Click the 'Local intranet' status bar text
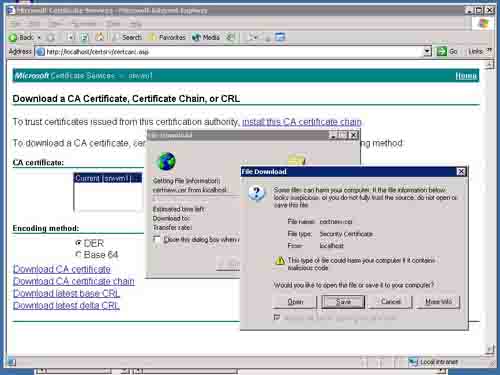Screen dimensions: 500x375 tap(439, 362)
